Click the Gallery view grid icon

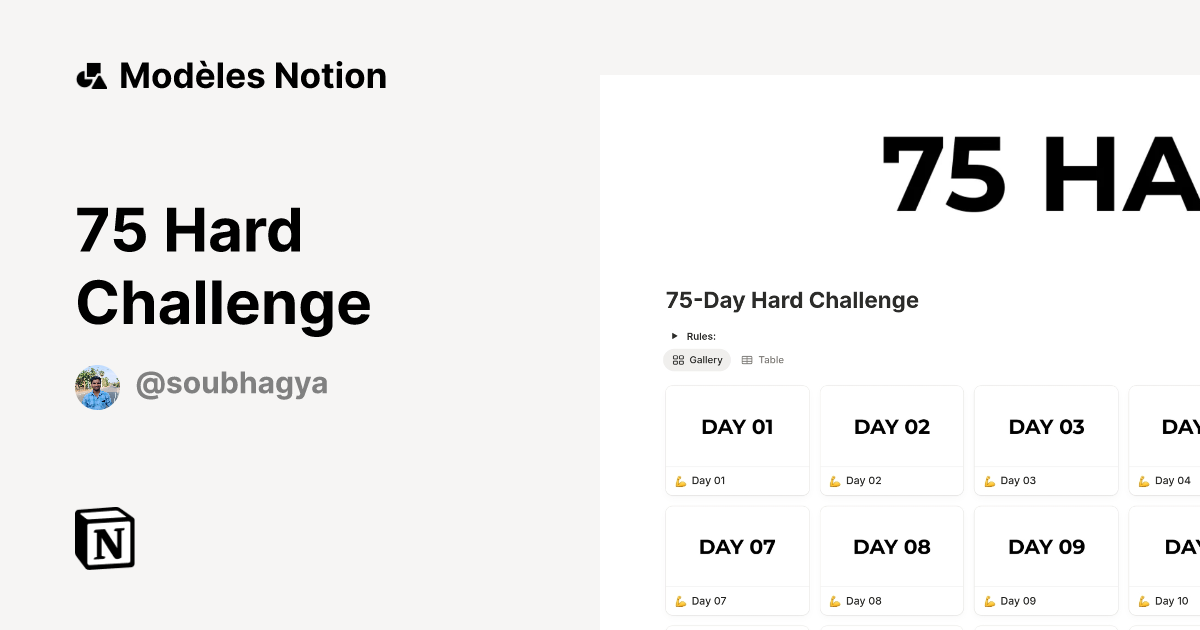click(678, 360)
